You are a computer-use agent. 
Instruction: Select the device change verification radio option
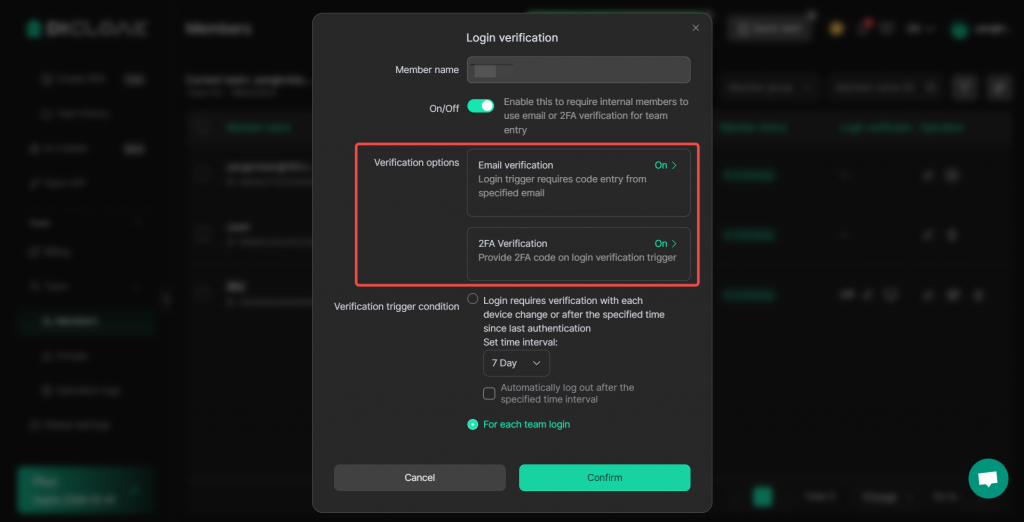point(473,299)
